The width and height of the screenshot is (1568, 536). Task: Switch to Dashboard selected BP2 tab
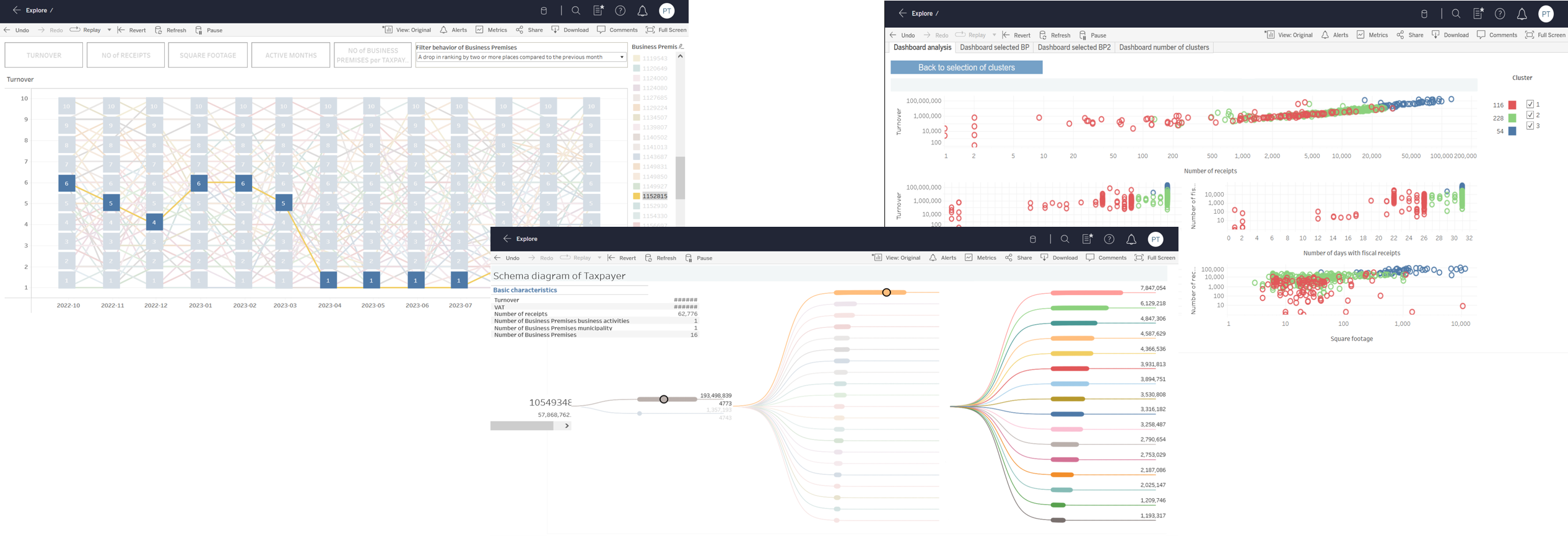[1074, 48]
